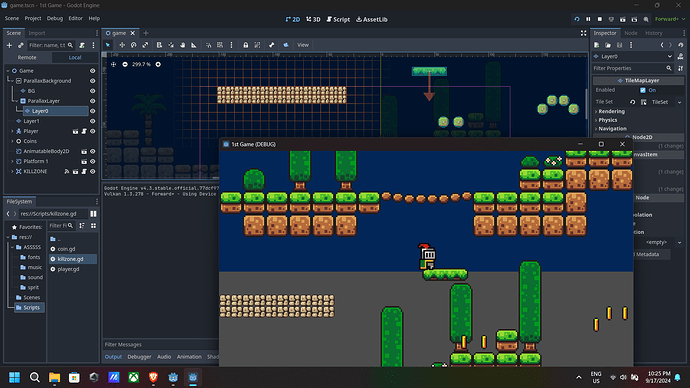
Task: Hide the Layer1 node
Action: point(92,121)
